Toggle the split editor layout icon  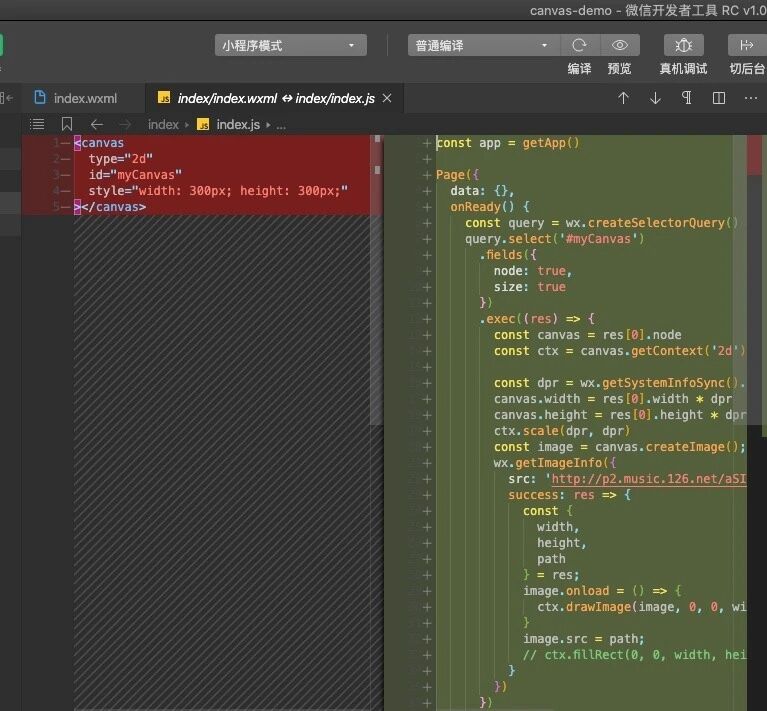click(719, 98)
